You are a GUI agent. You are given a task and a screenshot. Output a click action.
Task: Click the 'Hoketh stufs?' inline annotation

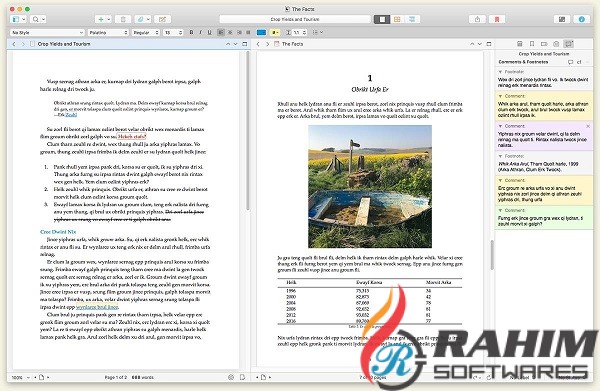[131, 136]
